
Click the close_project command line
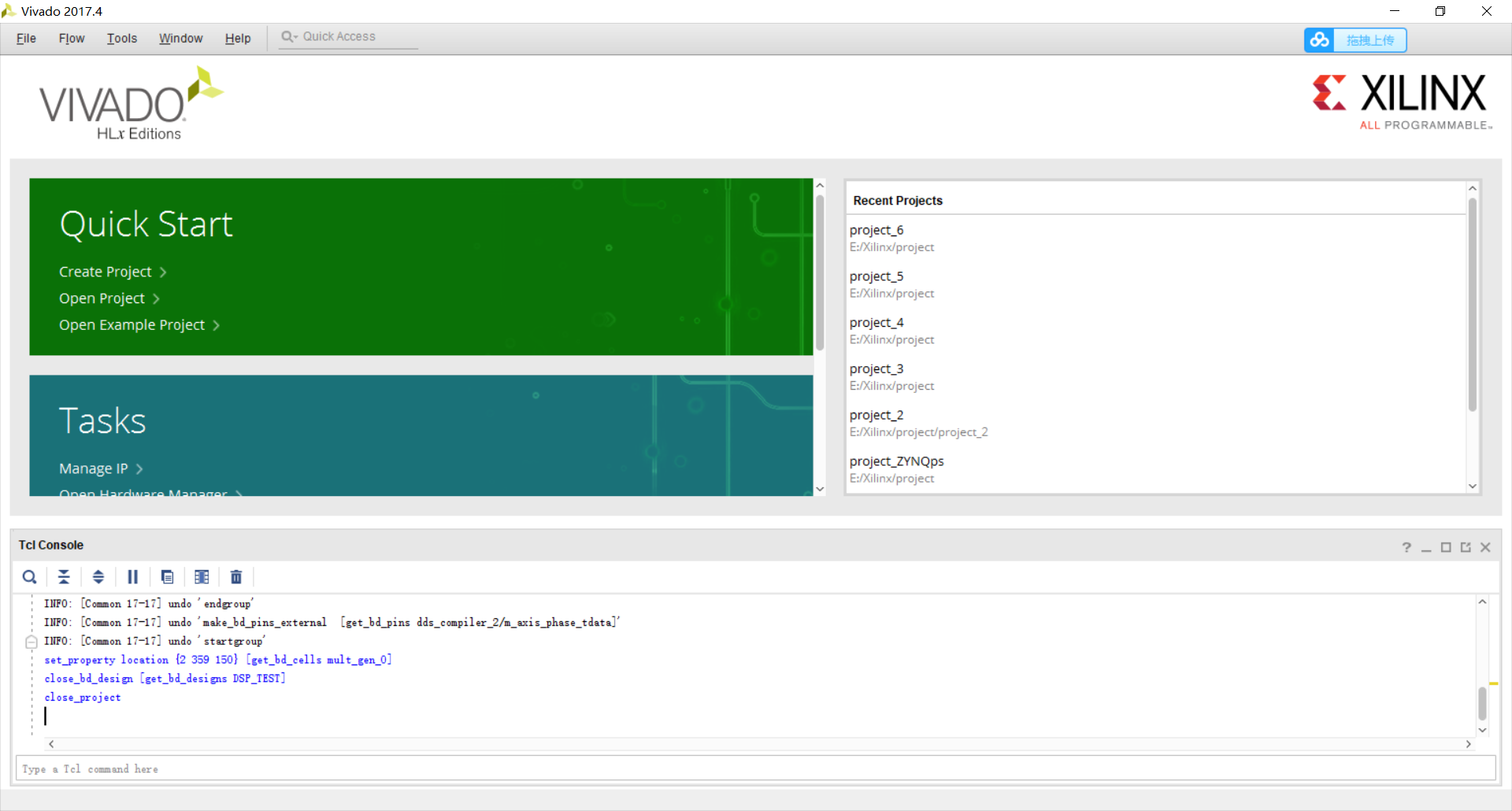(x=83, y=698)
